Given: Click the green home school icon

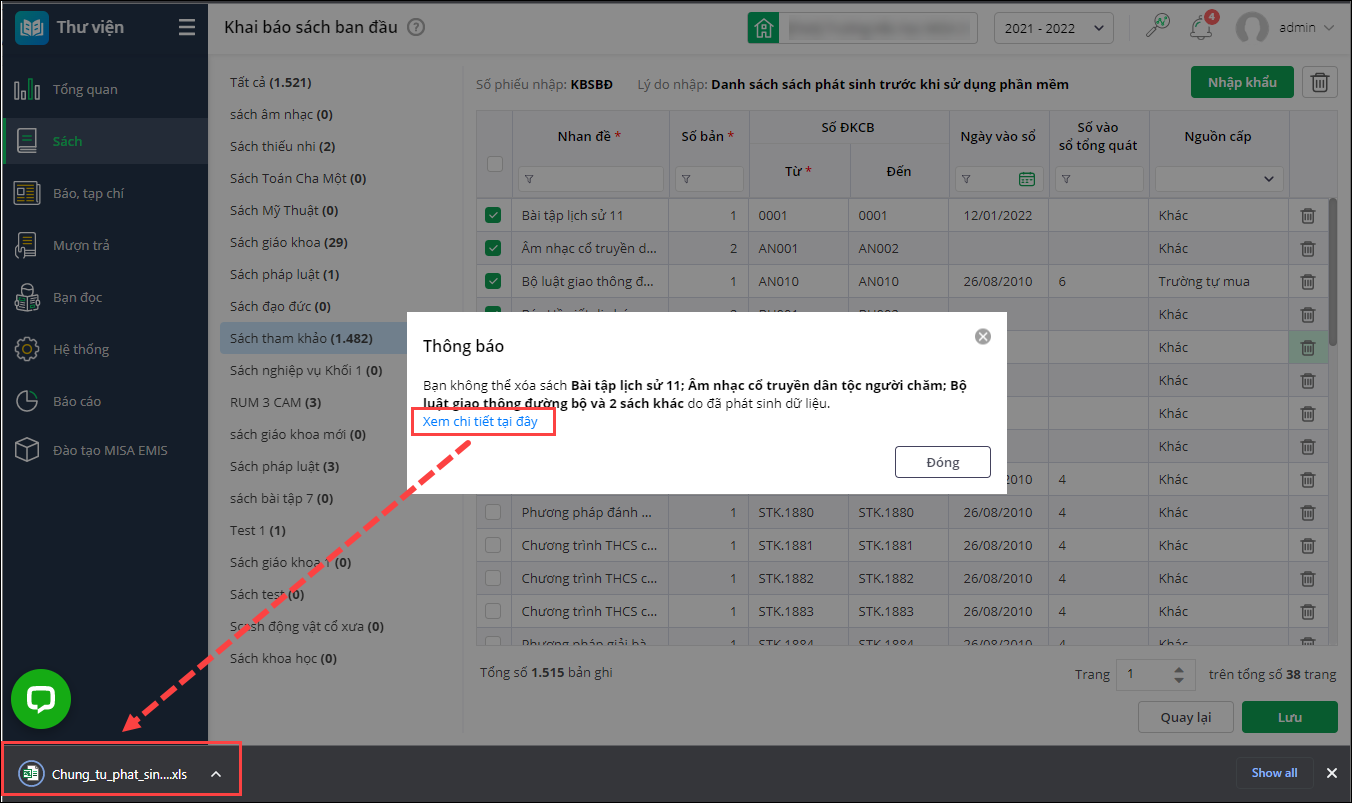Looking at the screenshot, I should coord(763,28).
